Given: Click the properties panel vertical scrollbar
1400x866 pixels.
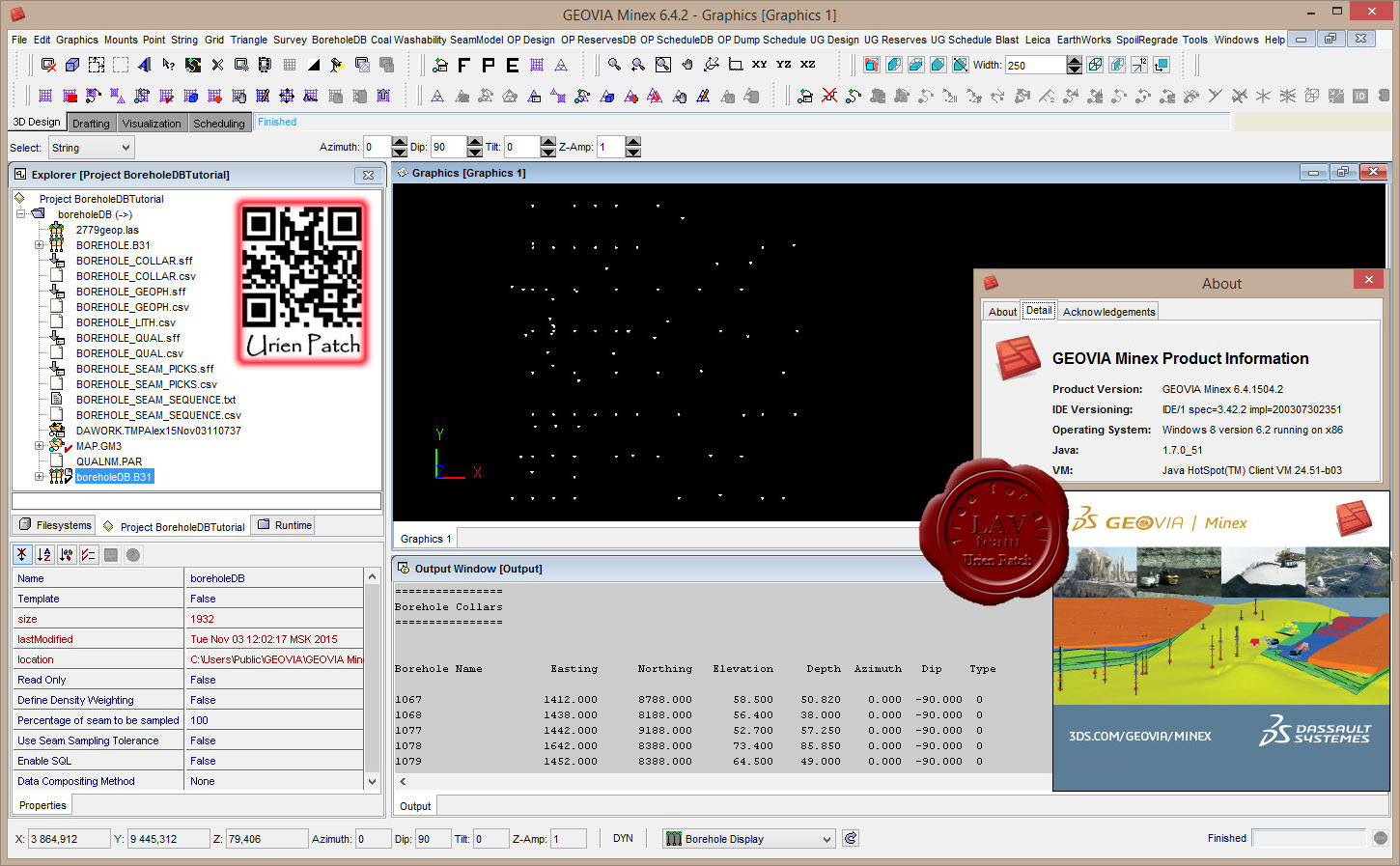Looking at the screenshot, I should (x=372, y=679).
